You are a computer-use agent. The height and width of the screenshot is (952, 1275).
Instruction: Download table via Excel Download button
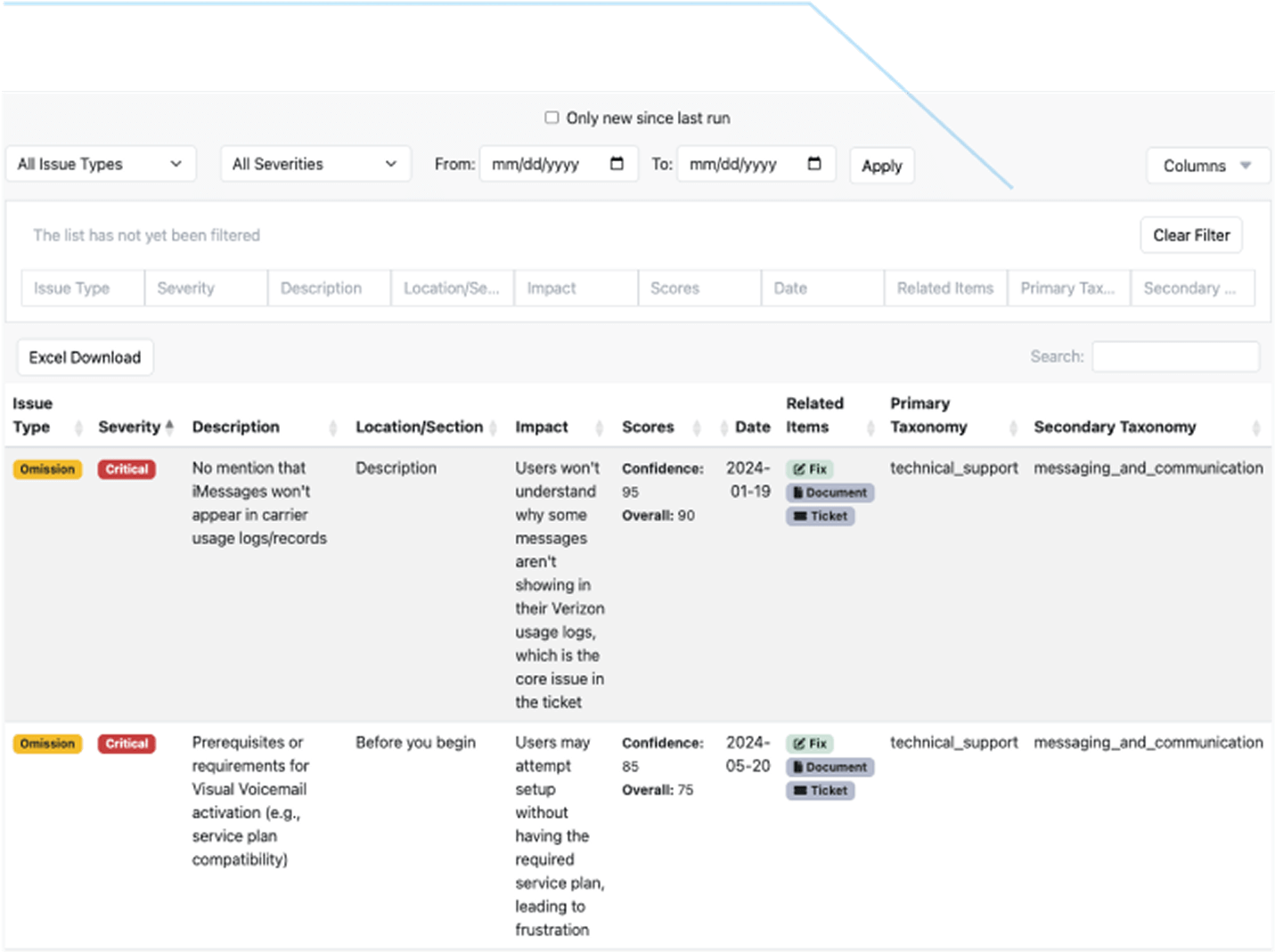pyautogui.click(x=85, y=357)
